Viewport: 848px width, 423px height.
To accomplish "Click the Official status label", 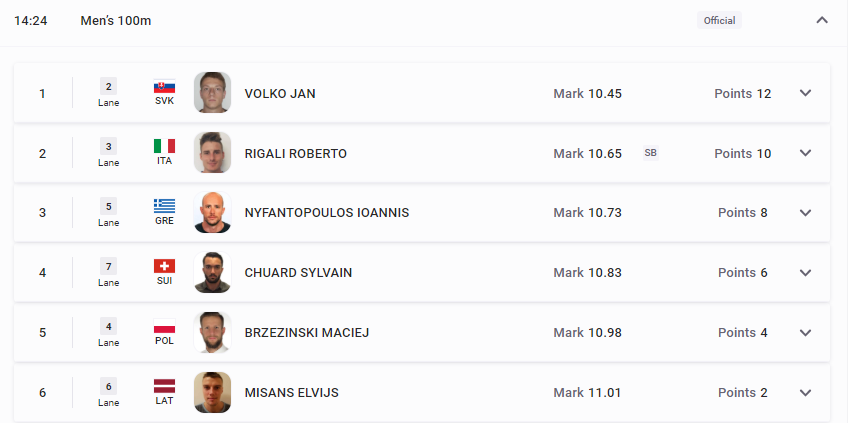I will tap(719, 21).
